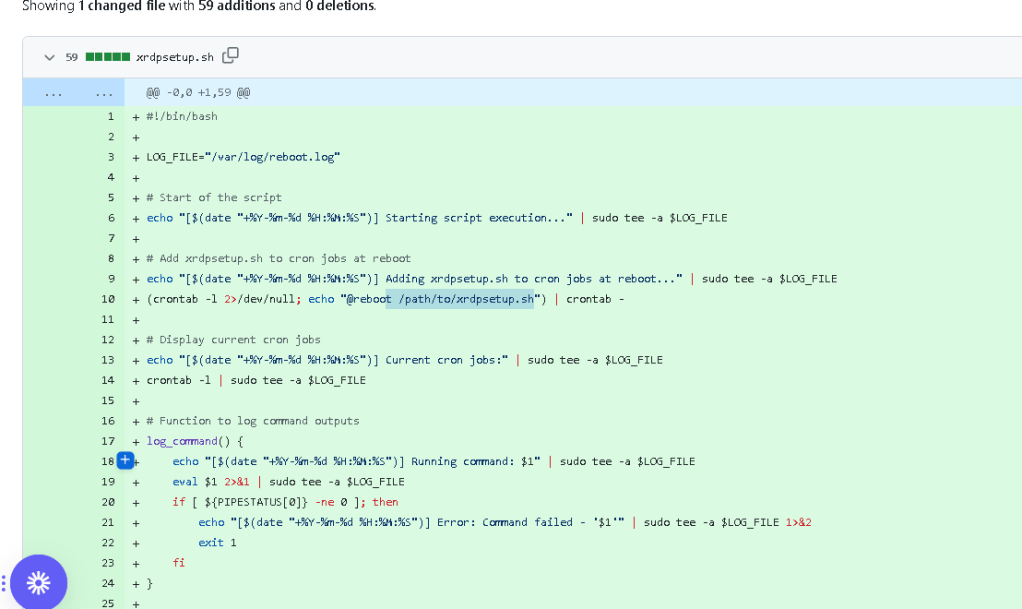This screenshot has width=1022, height=609.
Task: Click '# Start of the script' comment
Action: [214, 198]
